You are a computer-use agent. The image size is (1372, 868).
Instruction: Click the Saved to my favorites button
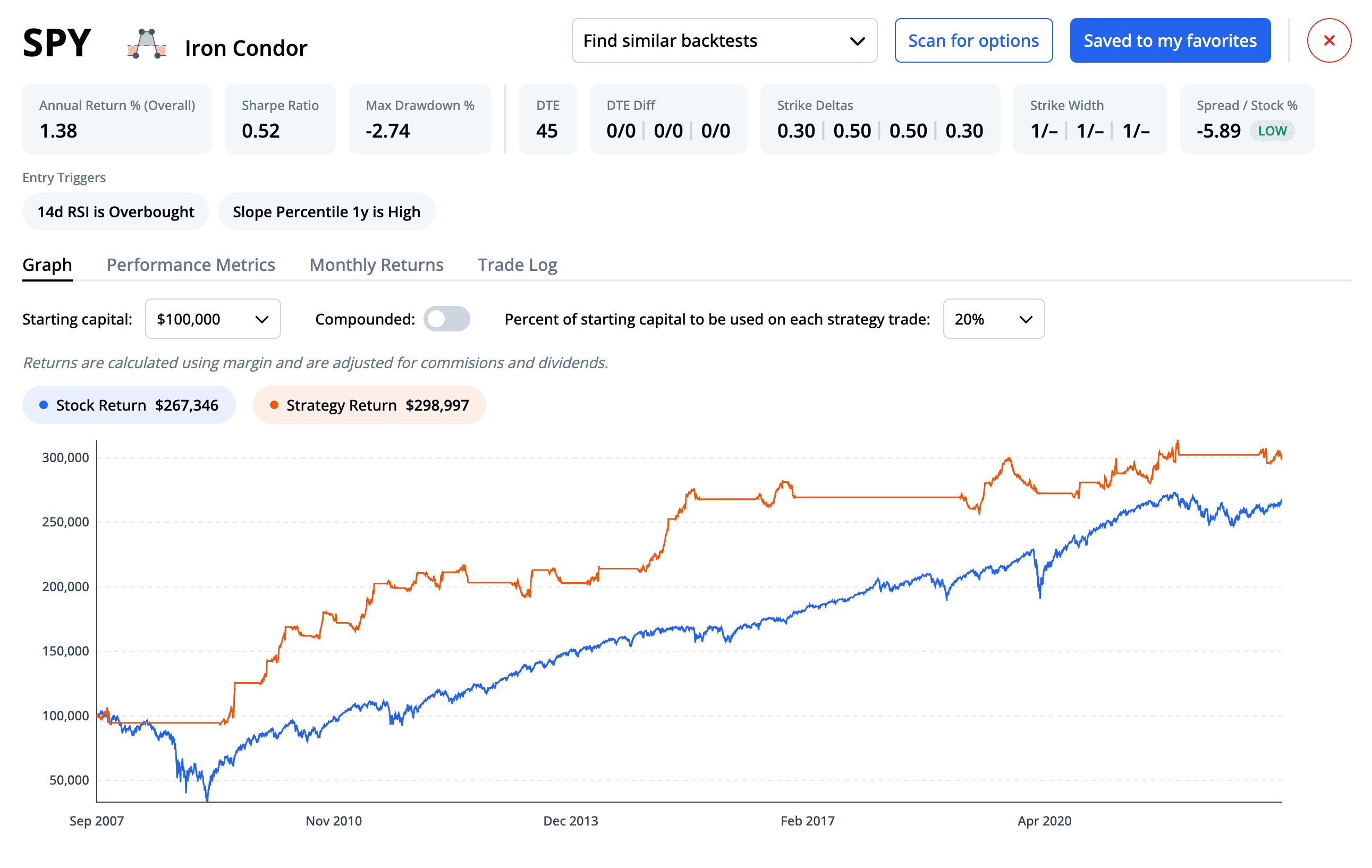(x=1170, y=40)
